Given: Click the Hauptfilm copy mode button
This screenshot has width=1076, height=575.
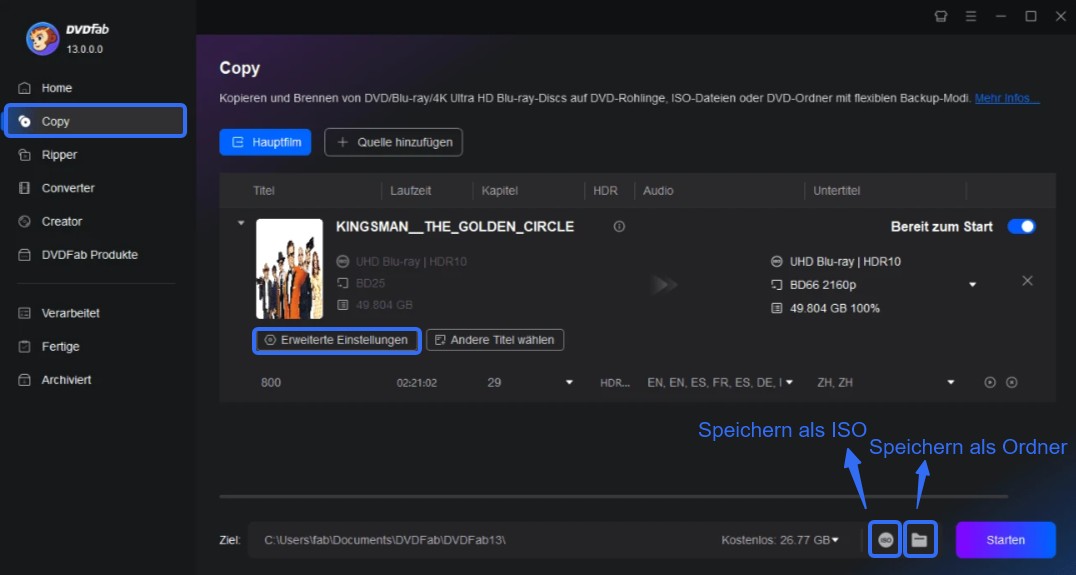Looking at the screenshot, I should (265, 142).
